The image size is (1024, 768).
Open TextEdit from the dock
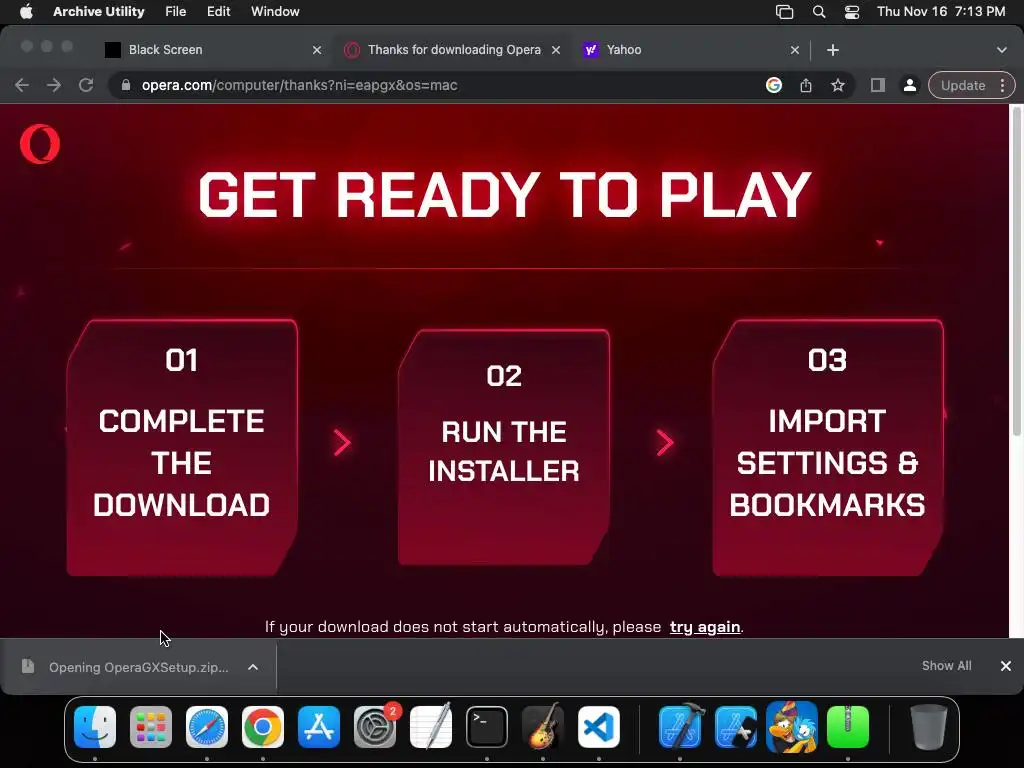431,727
